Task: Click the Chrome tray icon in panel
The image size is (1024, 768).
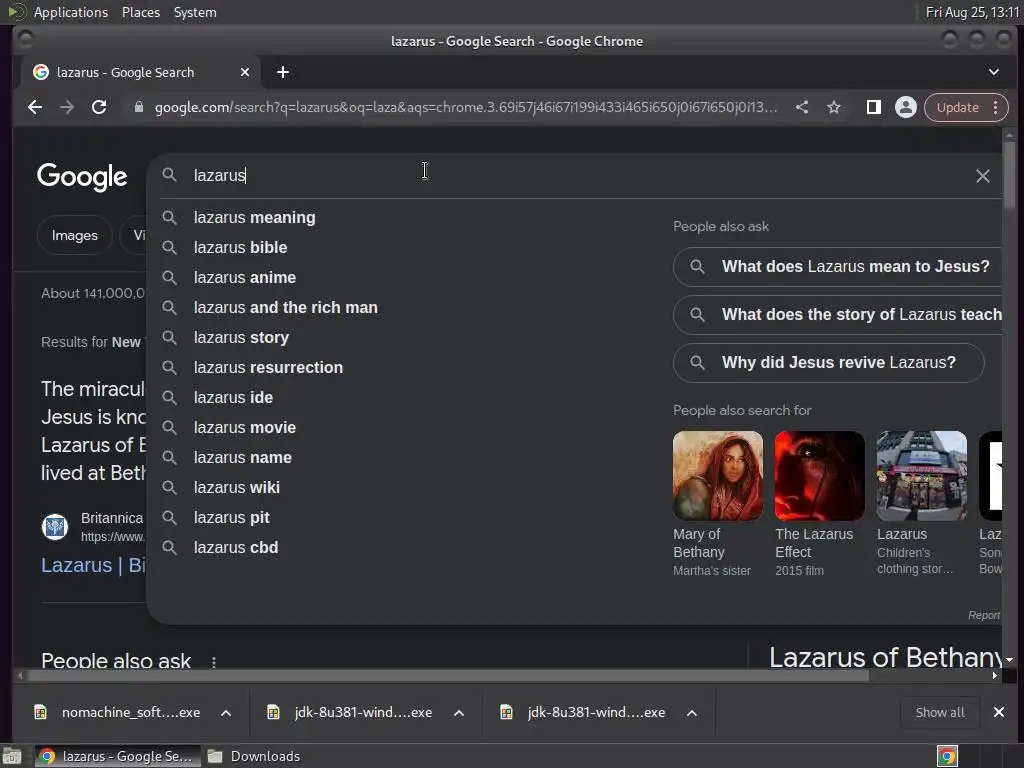Action: (x=947, y=756)
